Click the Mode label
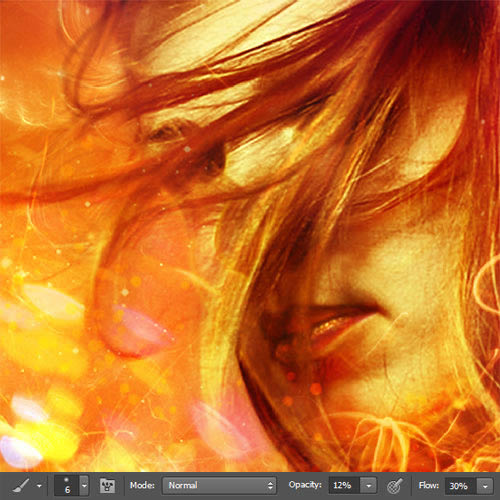The width and height of the screenshot is (500, 500). (x=142, y=485)
